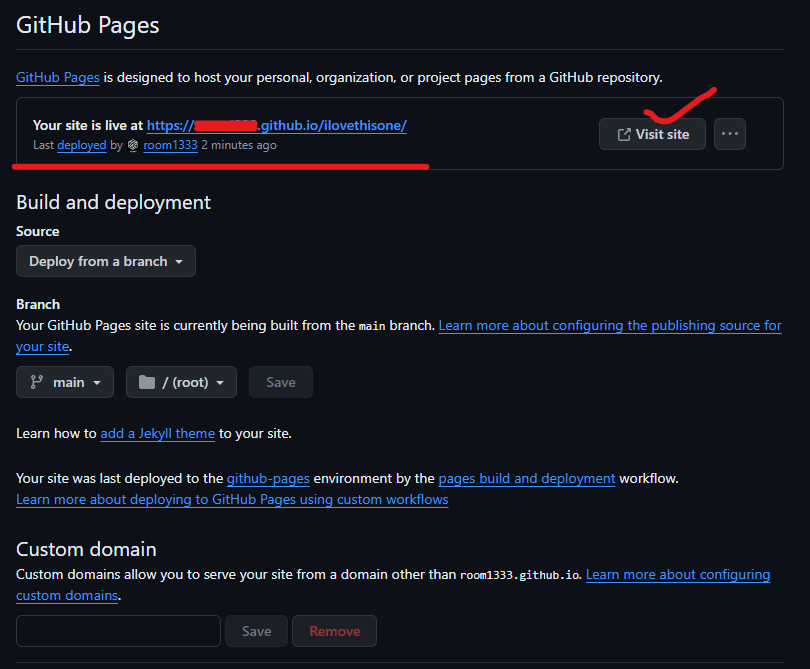The width and height of the screenshot is (810, 669).
Task: Open the 'pages build and deployment' workflow link
Action: pos(526,478)
